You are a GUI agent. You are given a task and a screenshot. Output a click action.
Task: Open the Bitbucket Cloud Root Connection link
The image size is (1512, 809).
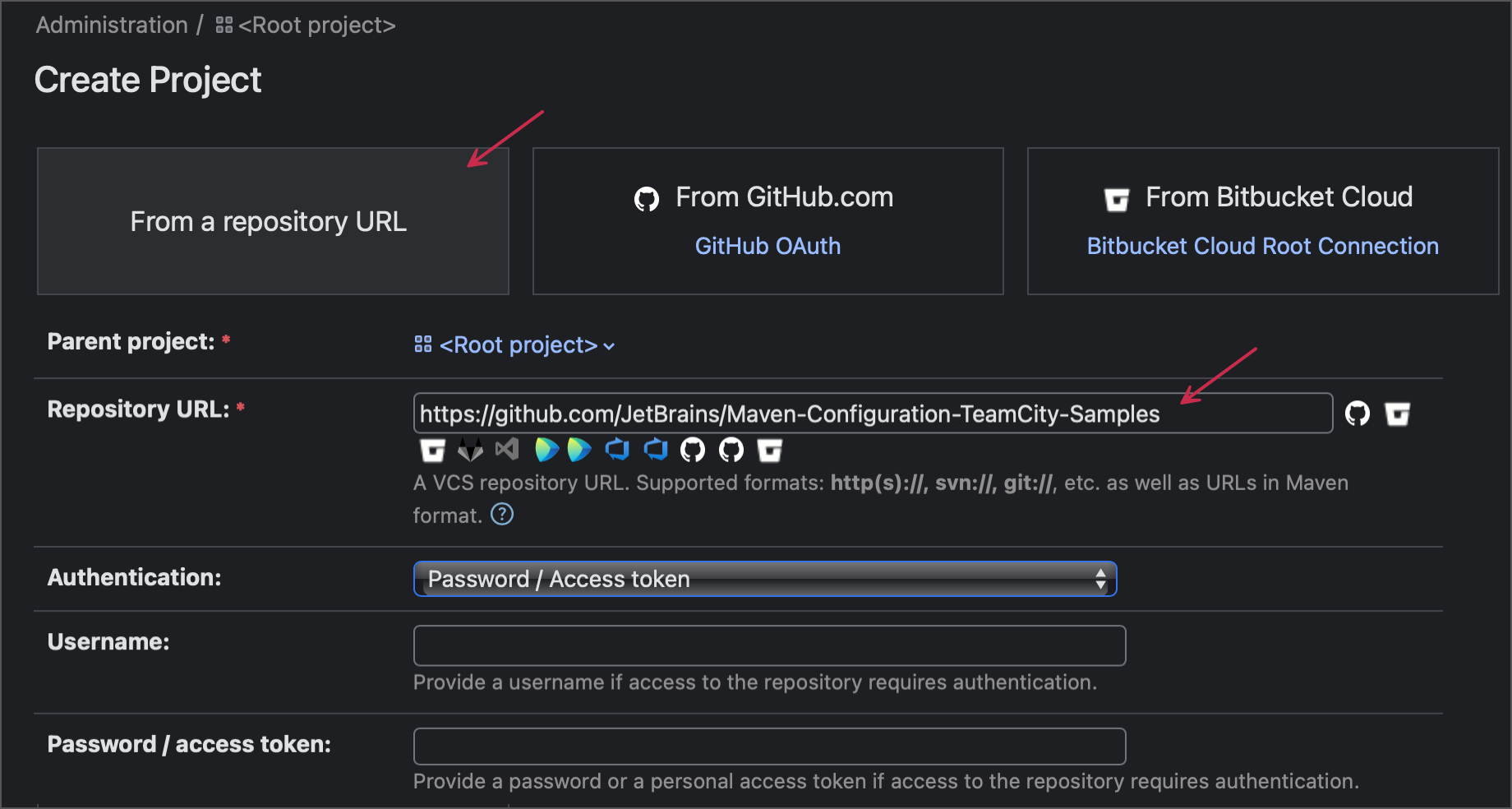[x=1262, y=246]
